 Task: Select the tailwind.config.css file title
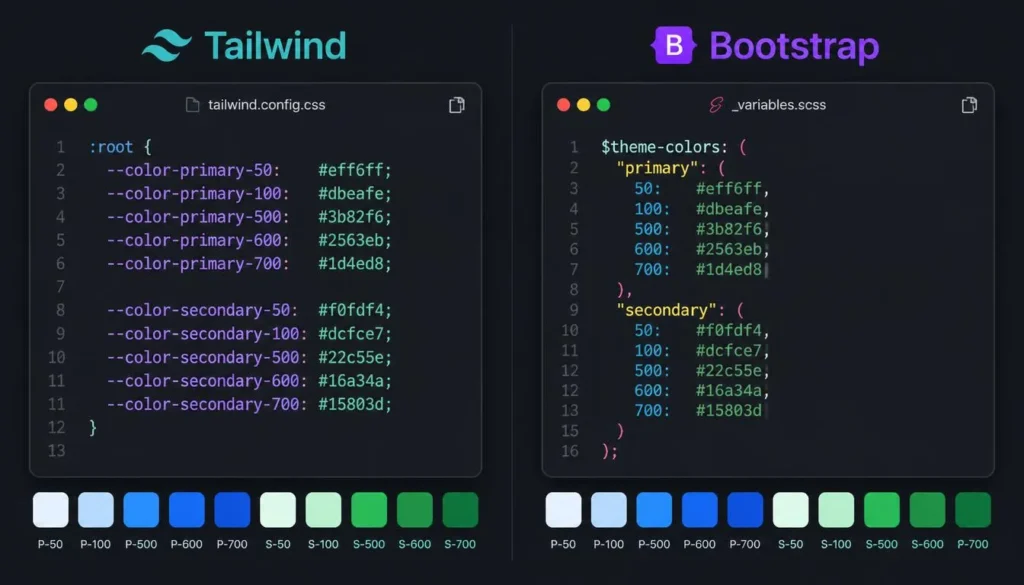click(266, 105)
